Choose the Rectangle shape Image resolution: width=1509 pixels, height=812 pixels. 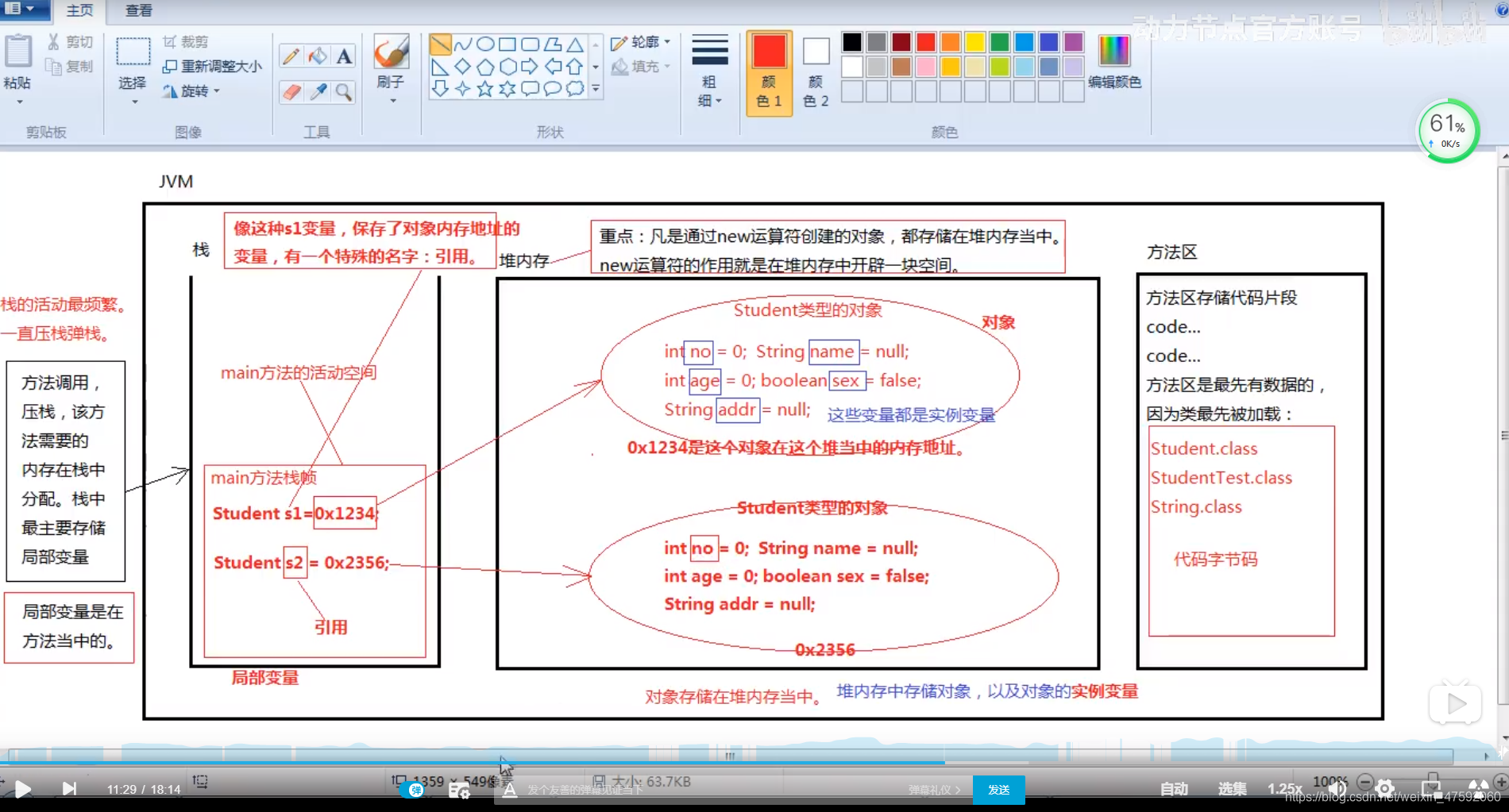[x=507, y=44]
